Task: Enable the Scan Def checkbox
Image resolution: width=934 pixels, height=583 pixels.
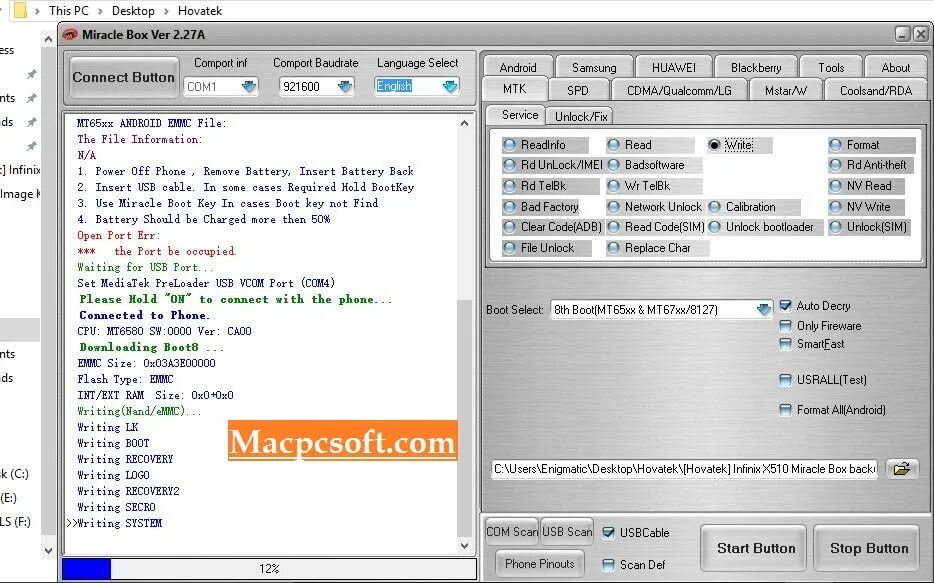Action: point(608,565)
